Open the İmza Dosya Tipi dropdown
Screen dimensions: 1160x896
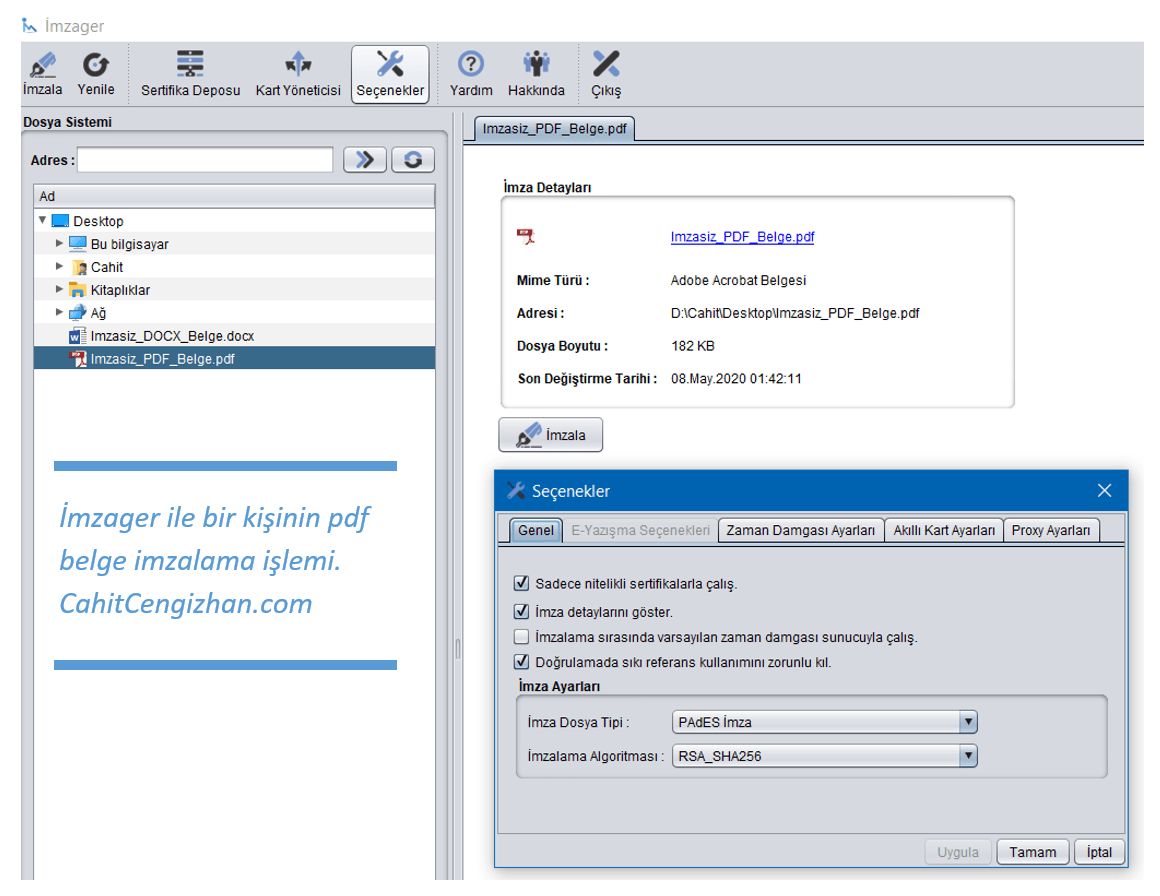[966, 722]
